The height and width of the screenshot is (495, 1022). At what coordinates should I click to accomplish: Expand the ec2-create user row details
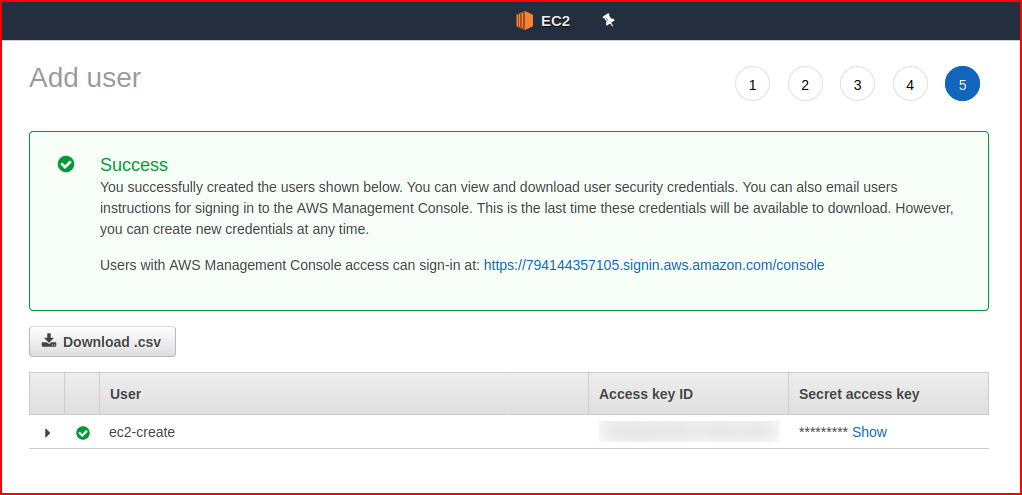click(x=47, y=432)
